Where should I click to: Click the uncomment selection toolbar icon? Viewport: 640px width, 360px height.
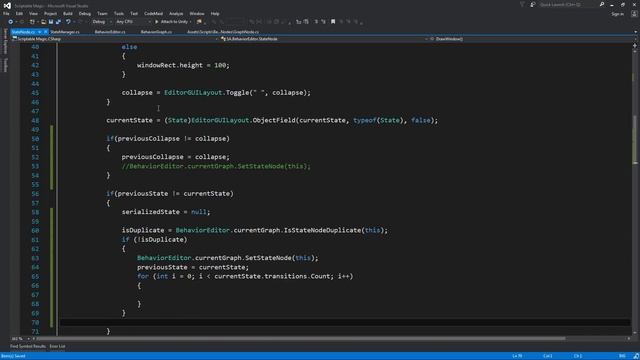(x=324, y=22)
